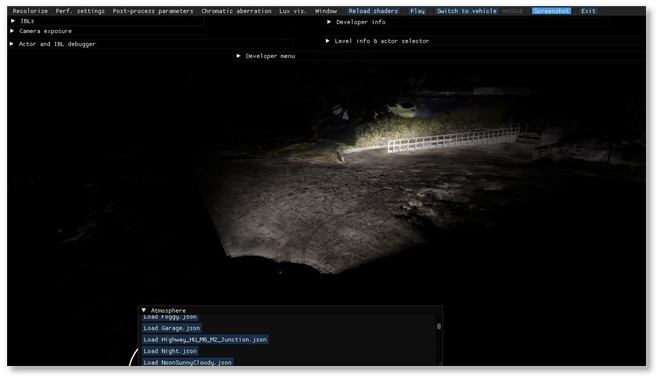Click the Play button

point(417,11)
